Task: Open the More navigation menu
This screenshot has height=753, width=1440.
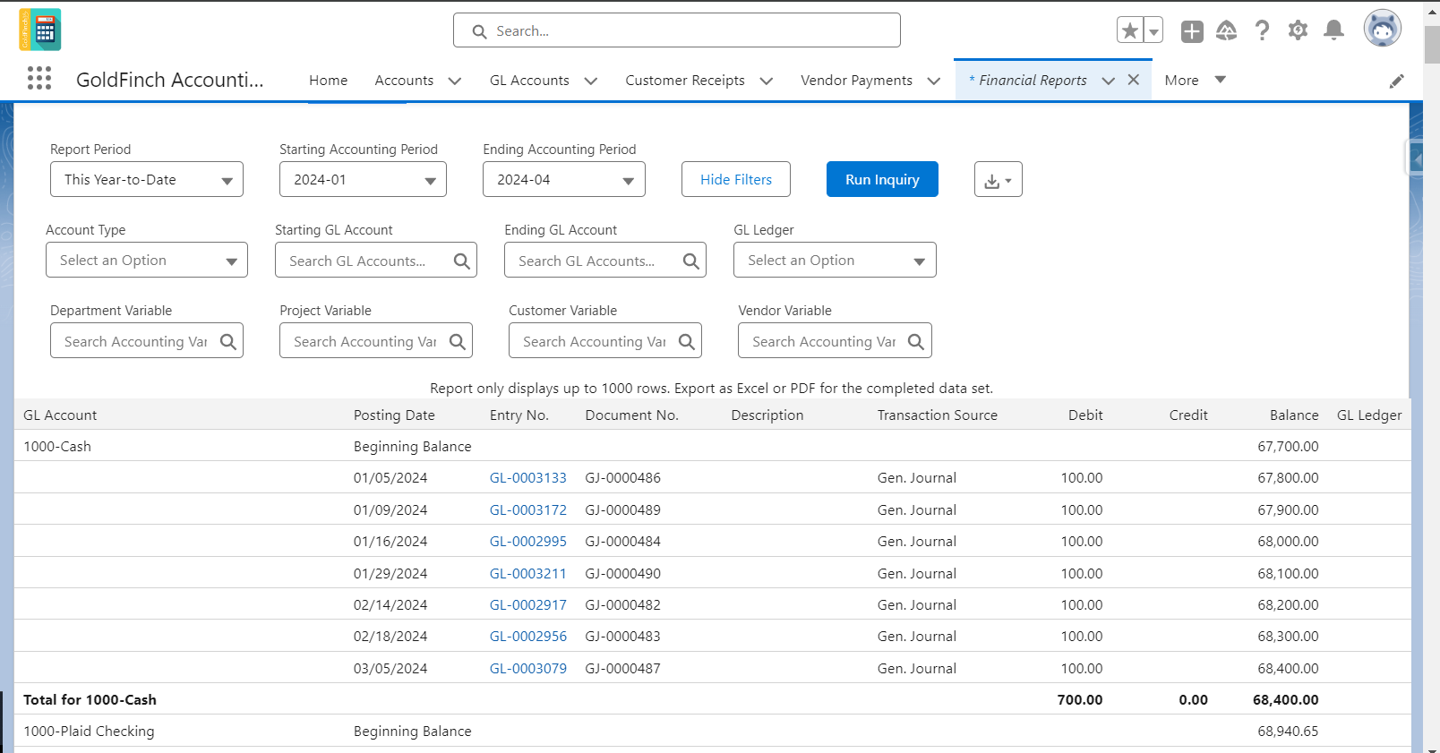Action: [x=1195, y=80]
